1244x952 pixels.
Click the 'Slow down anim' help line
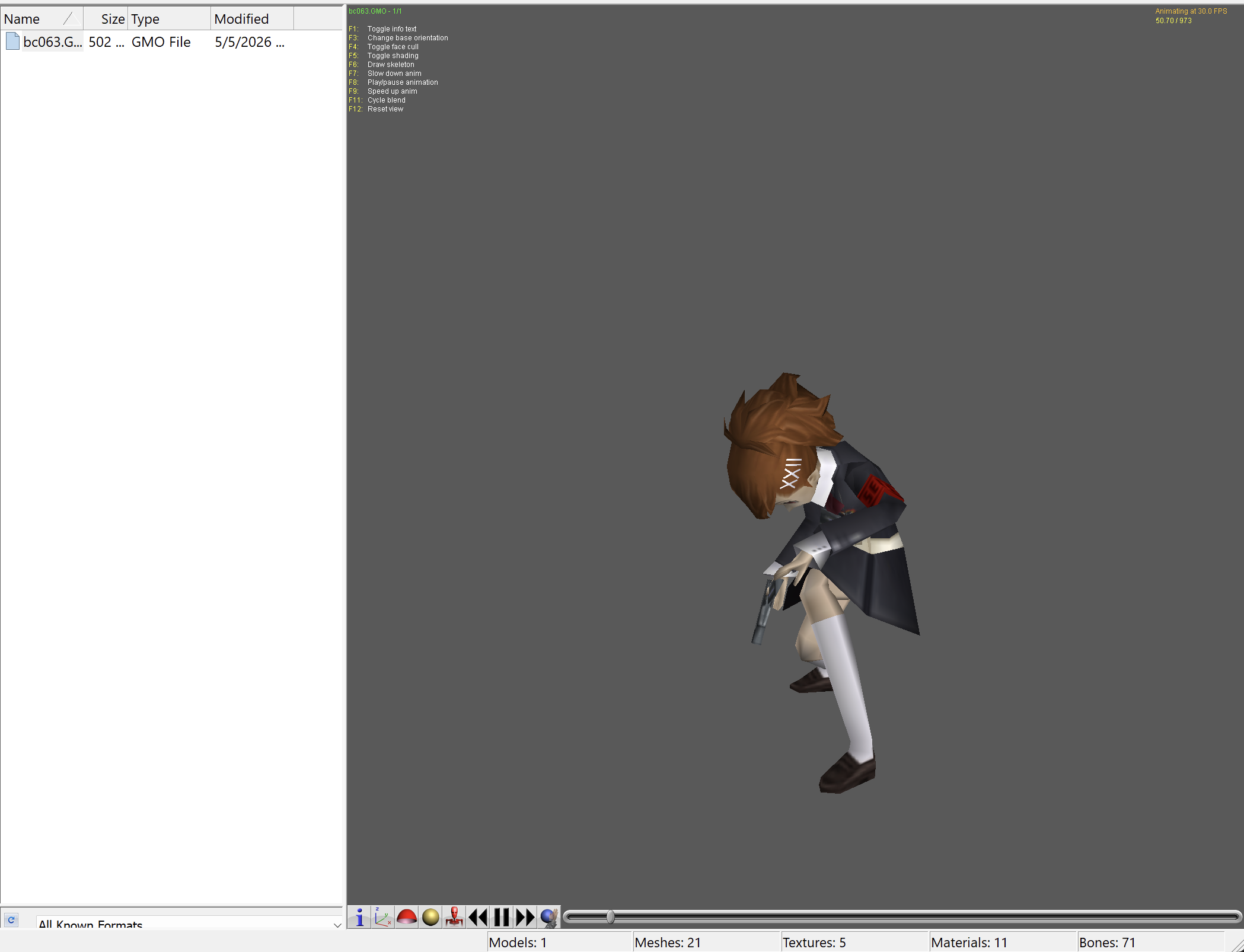click(x=394, y=74)
